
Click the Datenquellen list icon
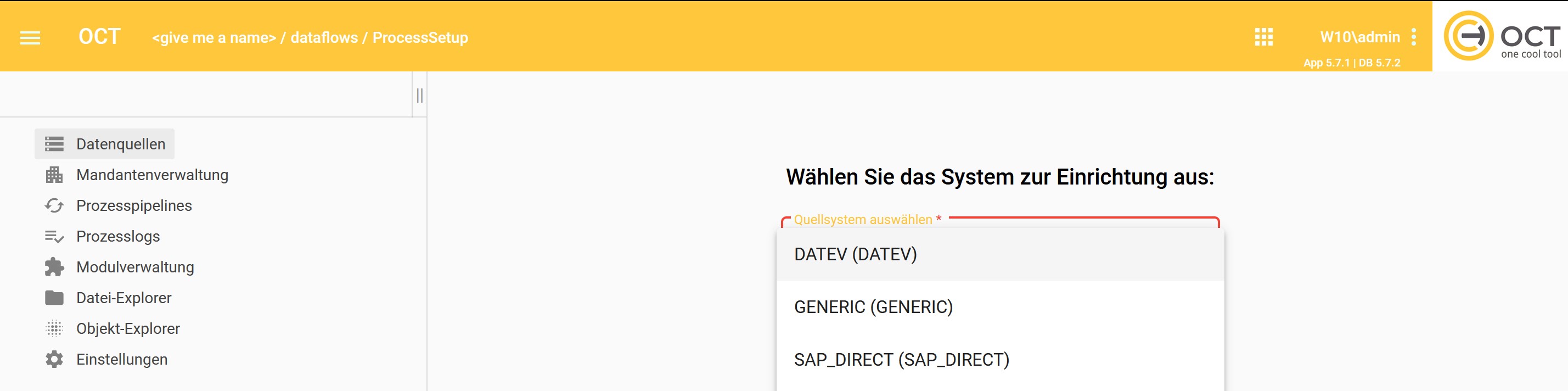54,144
